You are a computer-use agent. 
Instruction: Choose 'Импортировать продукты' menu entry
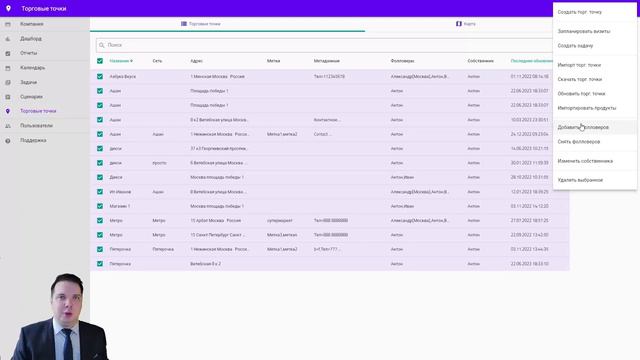tap(587, 108)
